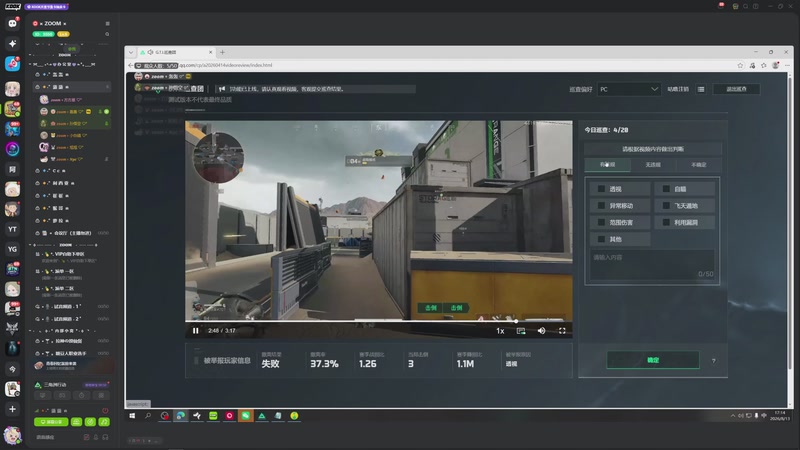Open the 'YG' server in sidebar
This screenshot has width=800, height=450.
pos(12,249)
